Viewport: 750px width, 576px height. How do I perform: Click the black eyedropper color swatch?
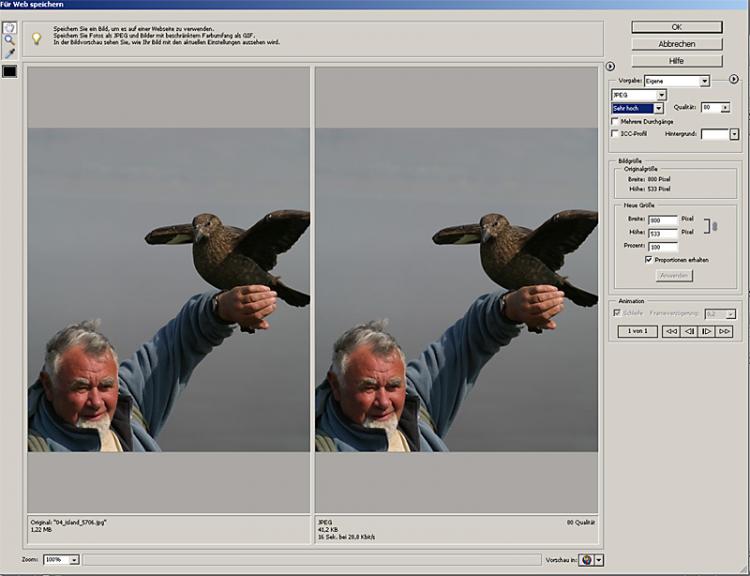(x=10, y=71)
